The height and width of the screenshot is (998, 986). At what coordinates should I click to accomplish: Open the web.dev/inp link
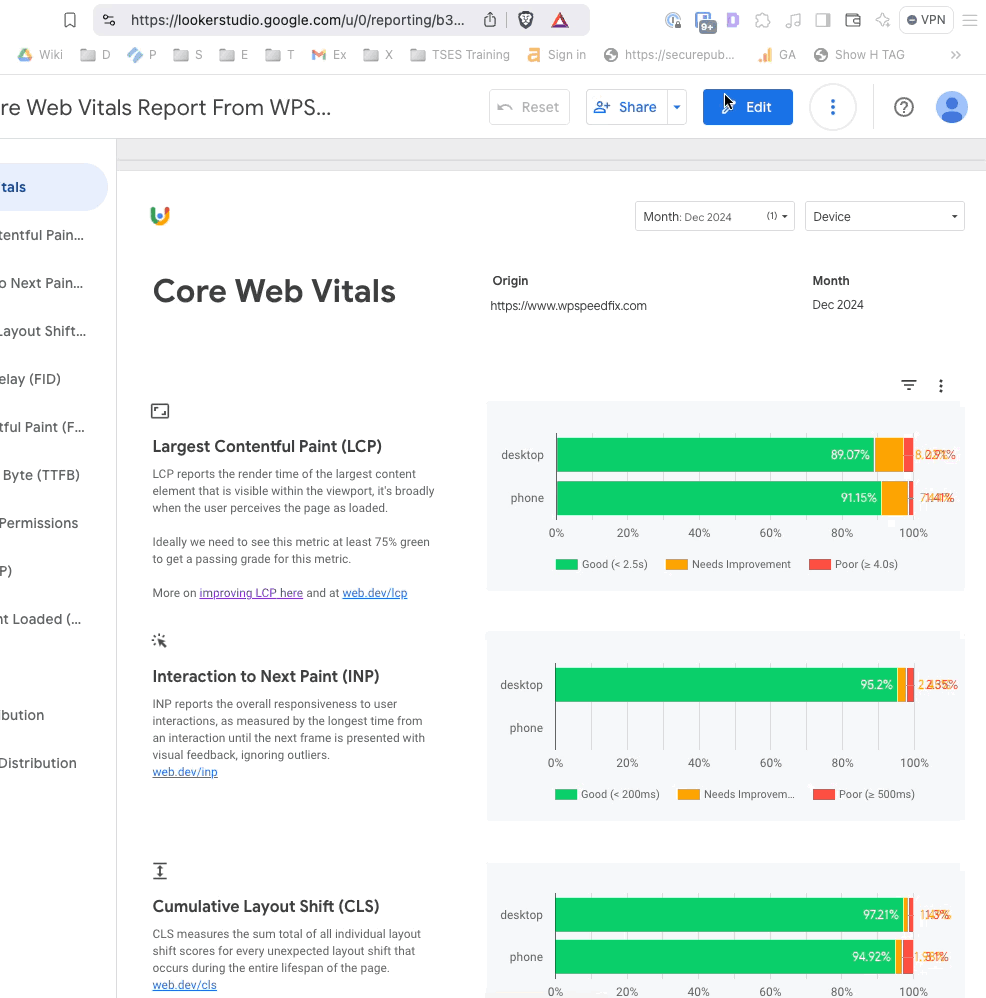point(185,772)
